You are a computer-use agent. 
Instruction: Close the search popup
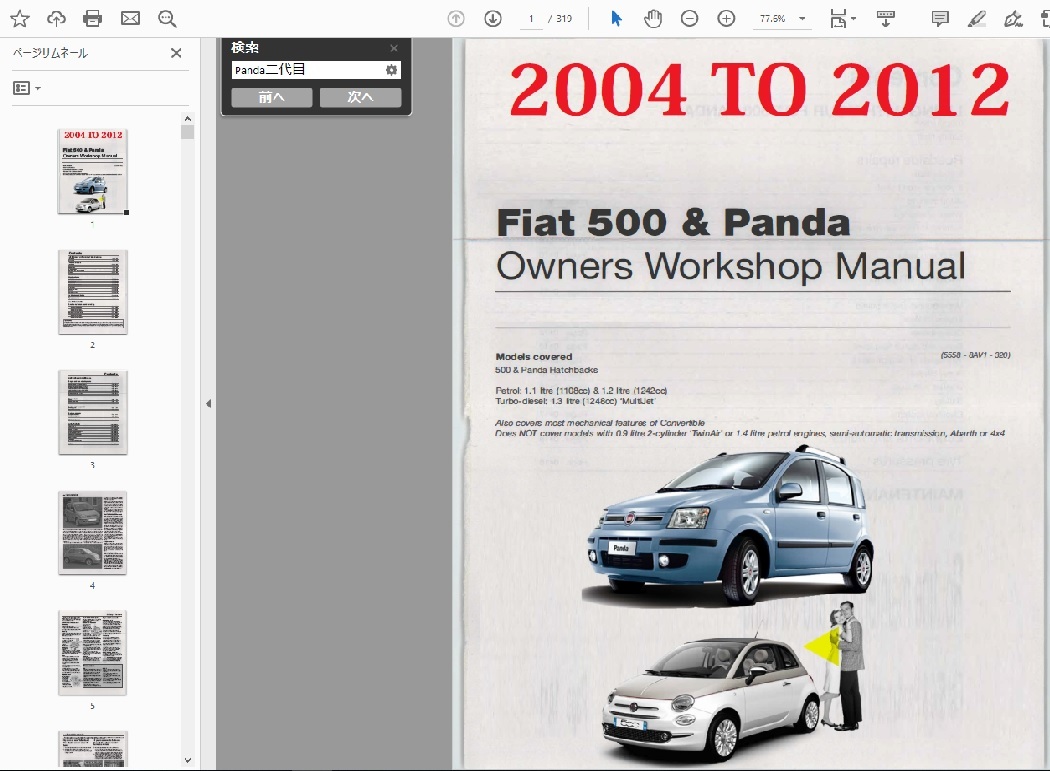pyautogui.click(x=394, y=48)
